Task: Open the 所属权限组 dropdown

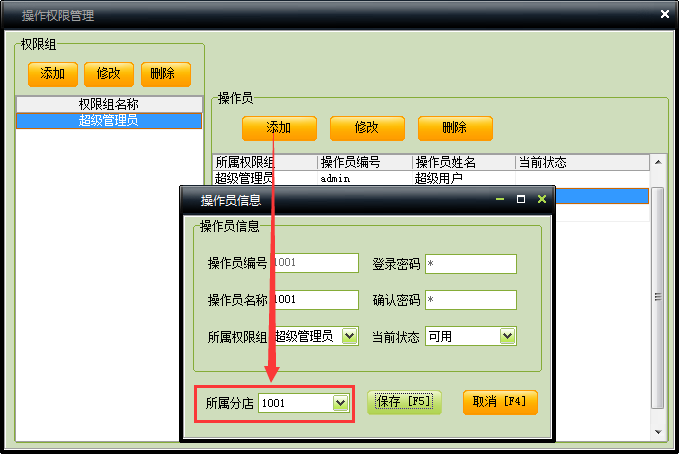Action: coord(349,336)
